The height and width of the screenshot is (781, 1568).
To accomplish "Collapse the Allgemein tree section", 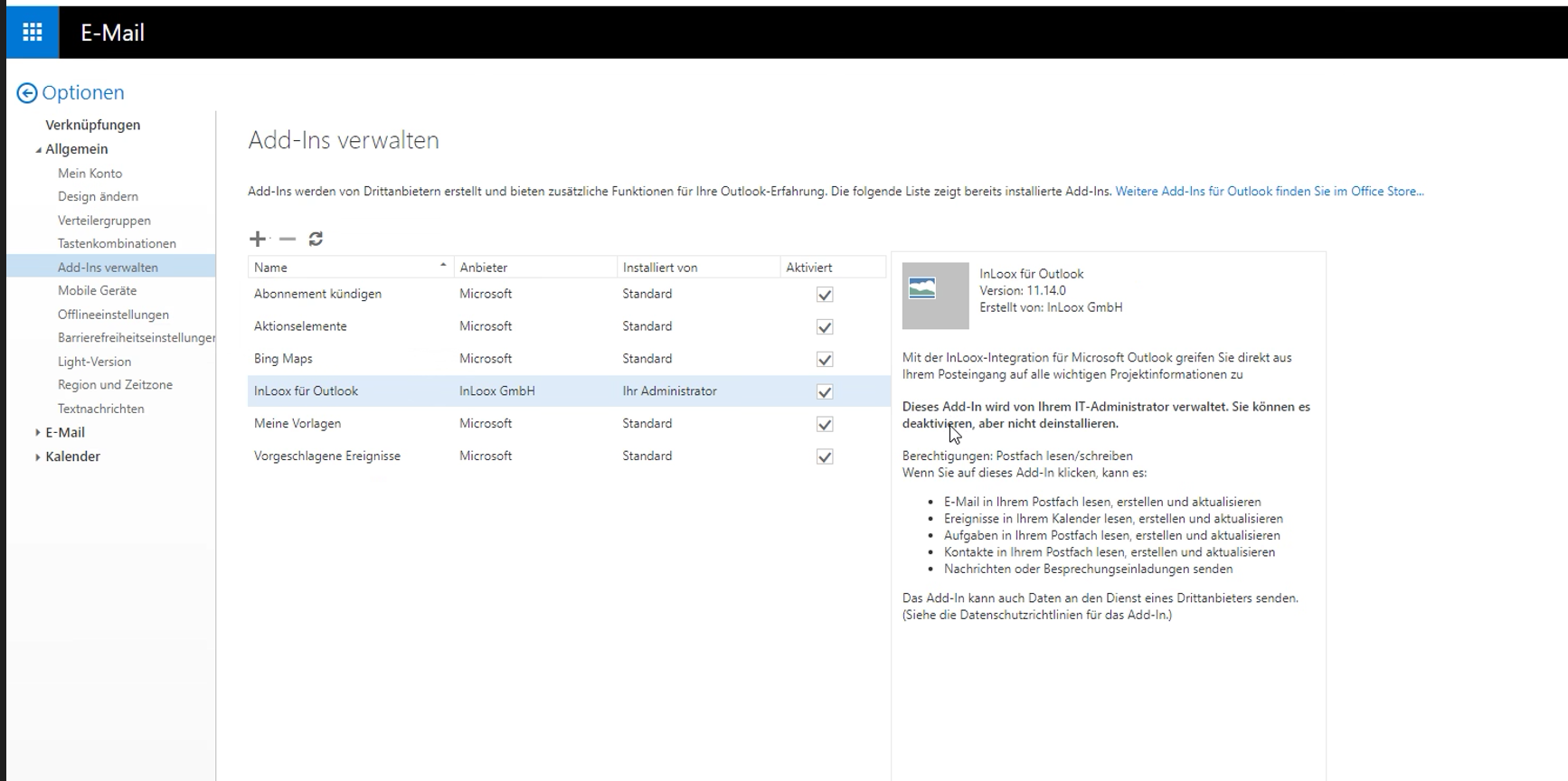I will 38,150.
